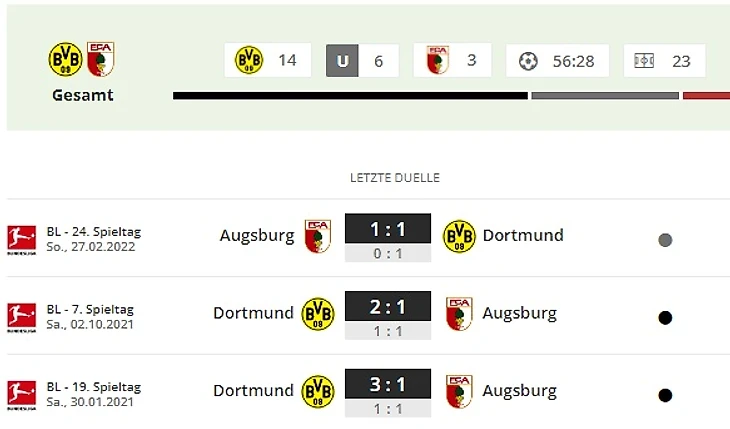Click the gray draw indicator dot
The height and width of the screenshot is (429, 730).
pos(665,240)
